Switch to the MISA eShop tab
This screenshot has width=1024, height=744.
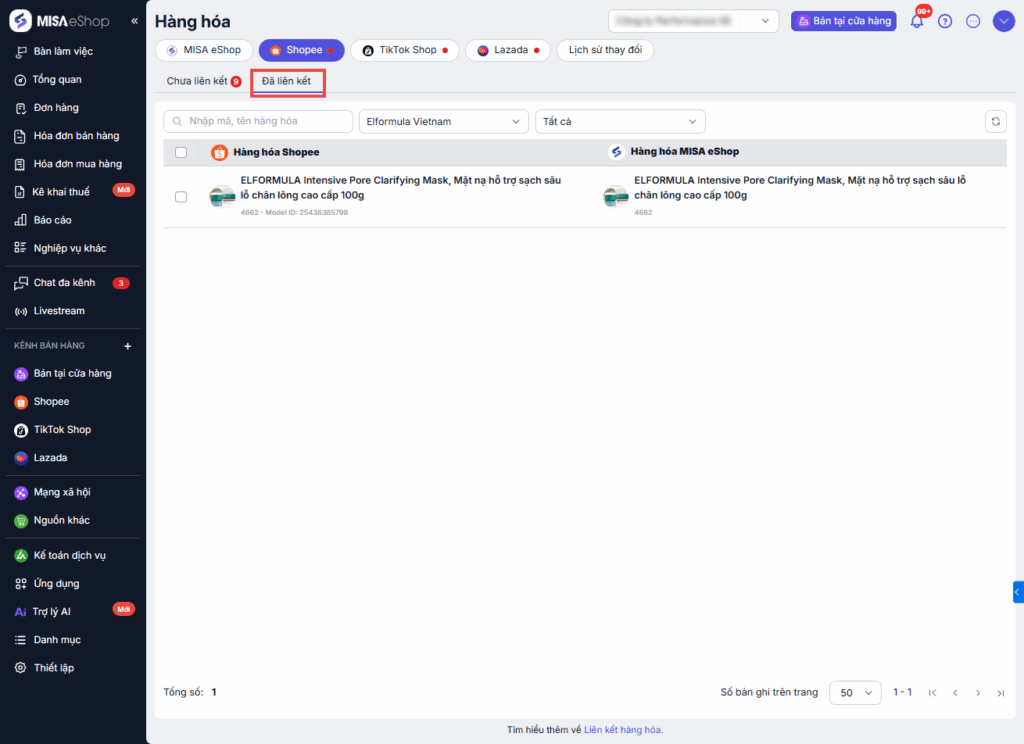click(x=204, y=50)
